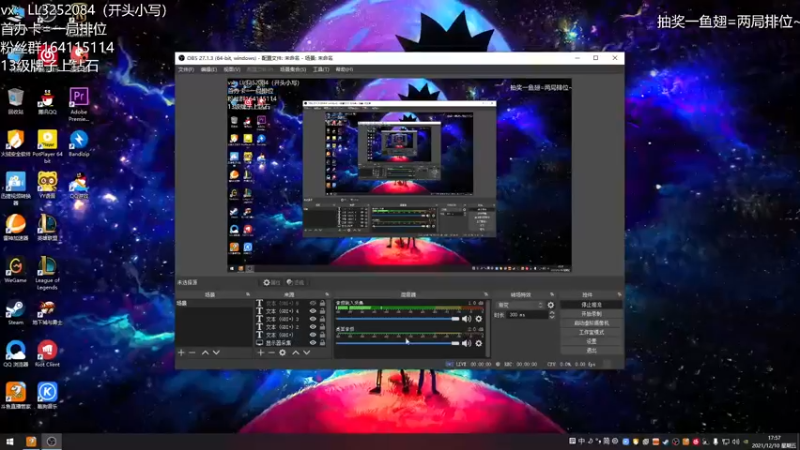Open the 编辑(E) menu in OBS
This screenshot has width=800, height=450.
(208, 69)
